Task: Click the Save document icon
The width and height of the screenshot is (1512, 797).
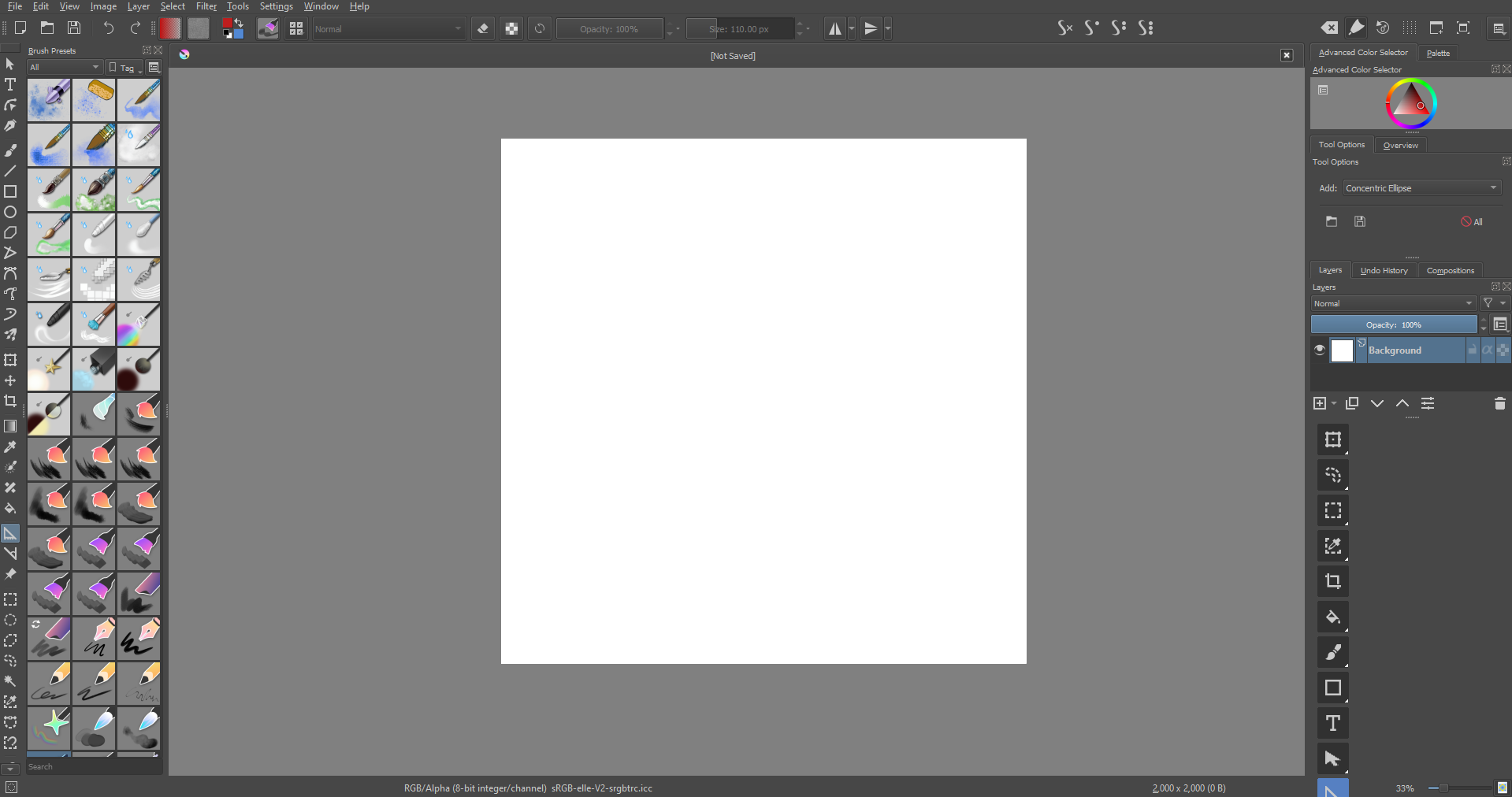Action: 74,28
